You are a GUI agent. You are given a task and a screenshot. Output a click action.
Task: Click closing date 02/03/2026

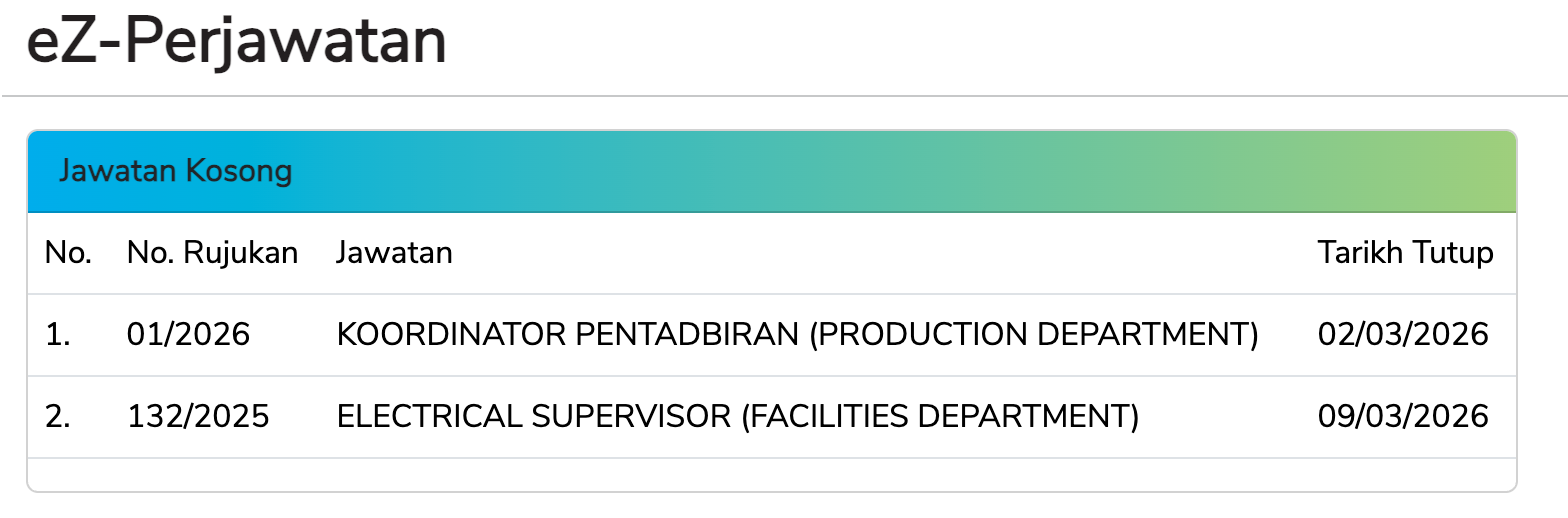click(1403, 335)
